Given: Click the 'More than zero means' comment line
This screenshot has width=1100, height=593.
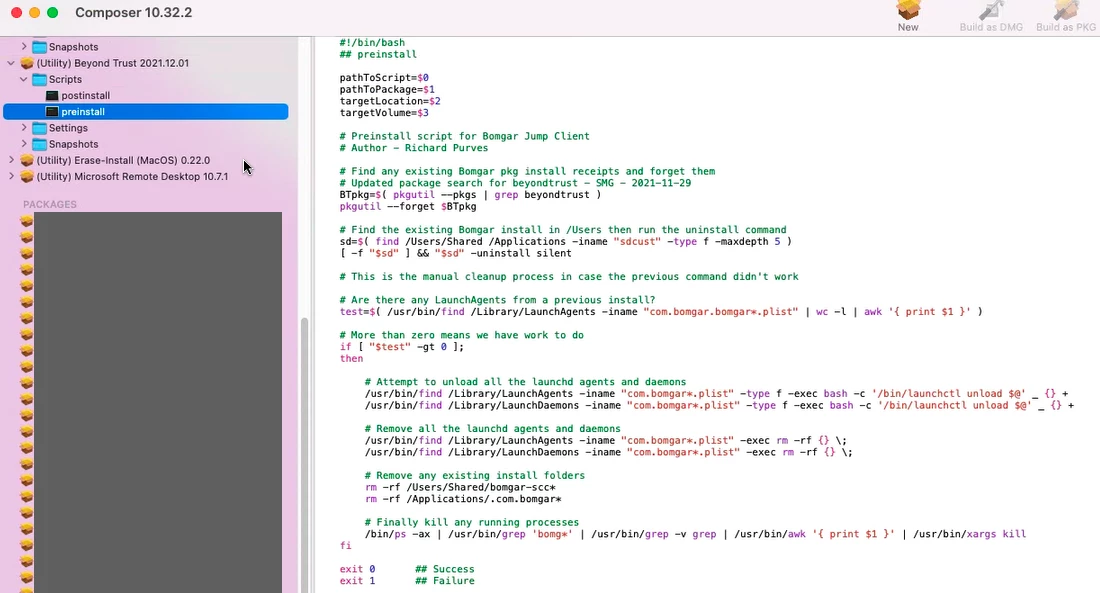Looking at the screenshot, I should pyautogui.click(x=462, y=335).
